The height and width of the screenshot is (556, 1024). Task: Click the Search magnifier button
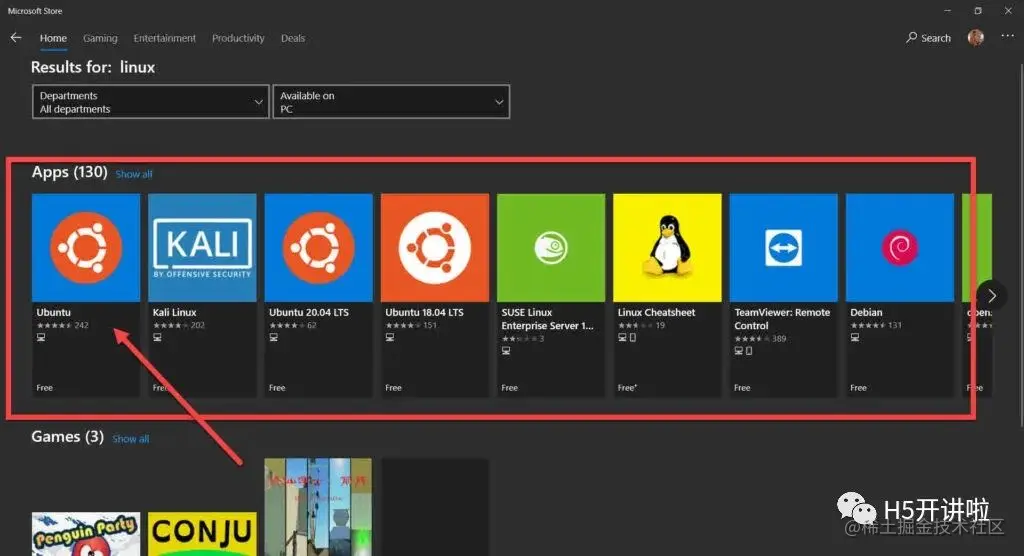coord(928,38)
